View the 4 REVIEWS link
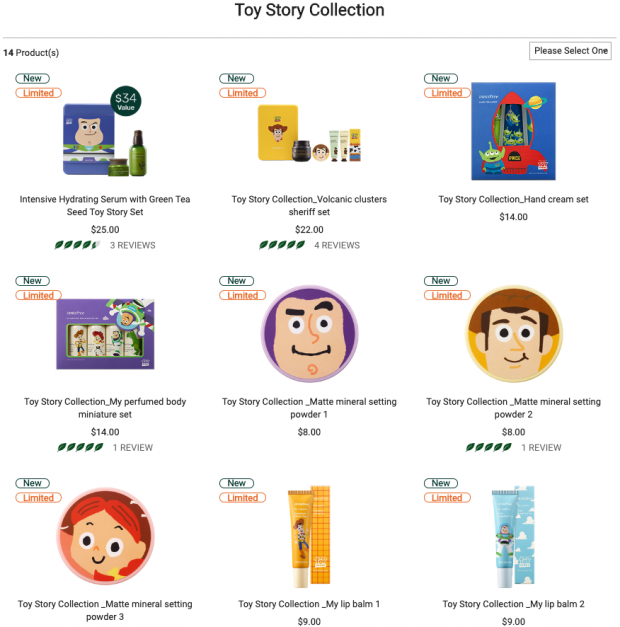 pos(337,245)
